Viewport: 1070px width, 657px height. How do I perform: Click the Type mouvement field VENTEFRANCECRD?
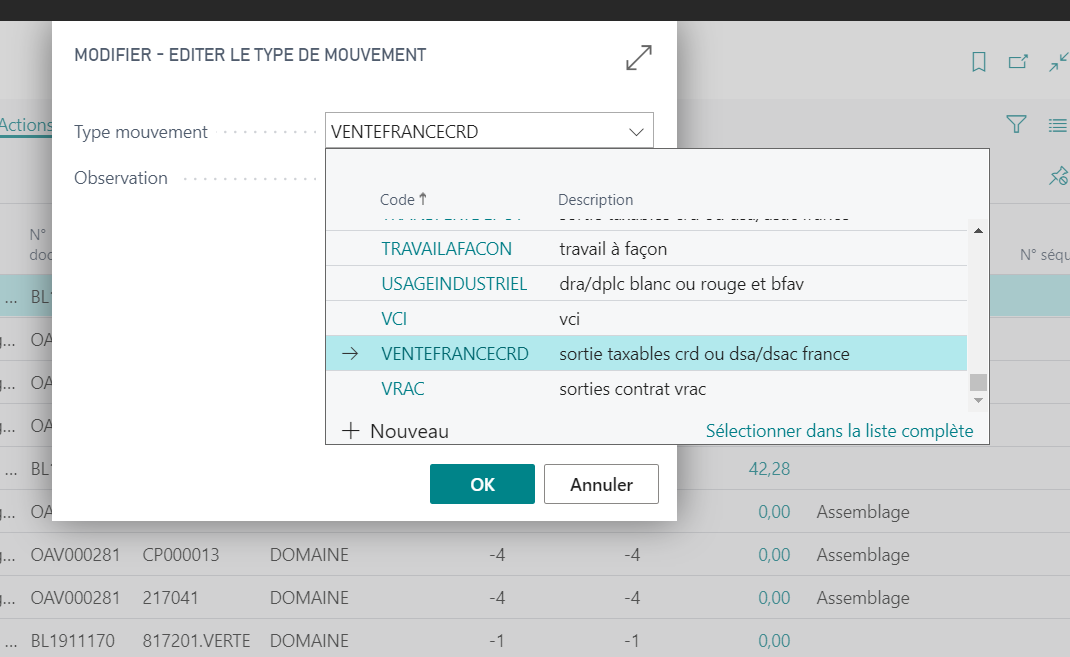point(489,131)
